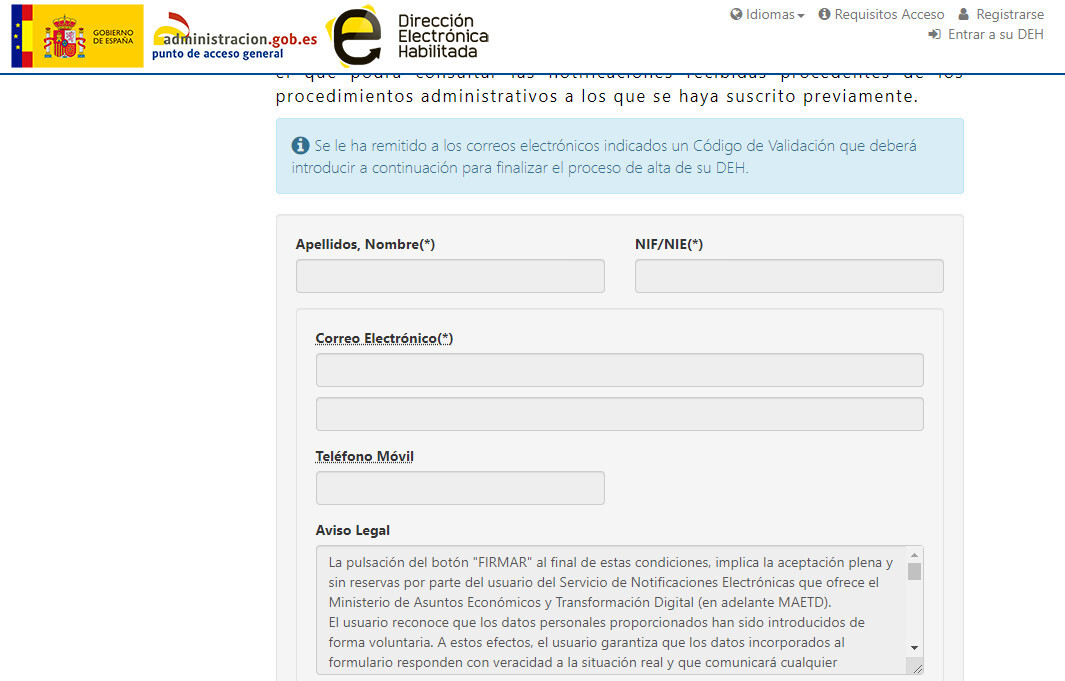Focus the Teléfono Móvil field

460,488
